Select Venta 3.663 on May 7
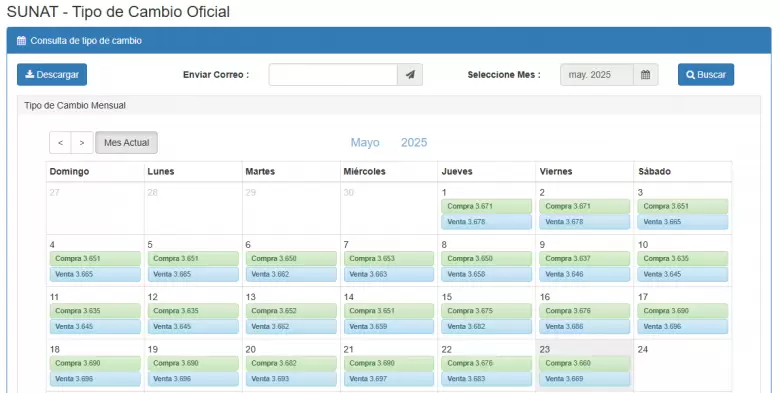The height and width of the screenshot is (393, 780). [x=389, y=274]
